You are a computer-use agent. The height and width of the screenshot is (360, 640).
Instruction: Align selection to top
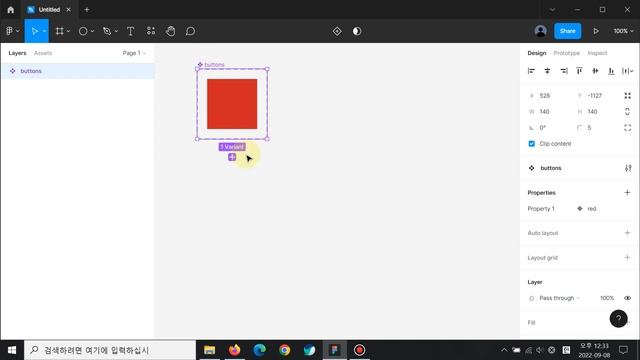(x=579, y=71)
